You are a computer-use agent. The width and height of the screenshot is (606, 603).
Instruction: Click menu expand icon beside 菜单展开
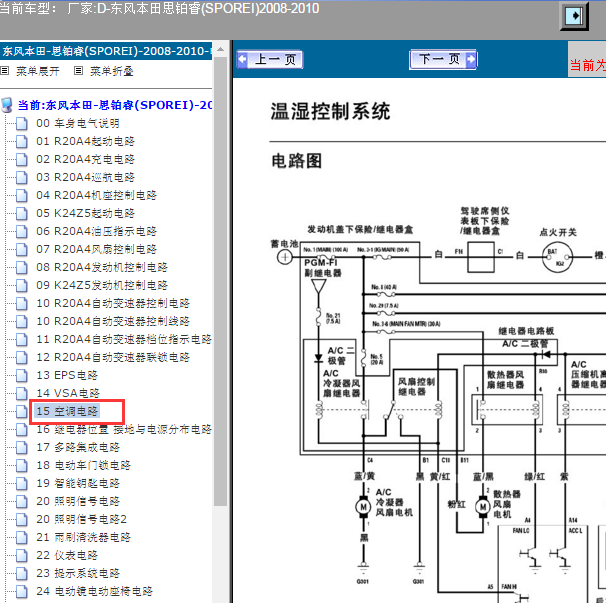coord(5,71)
